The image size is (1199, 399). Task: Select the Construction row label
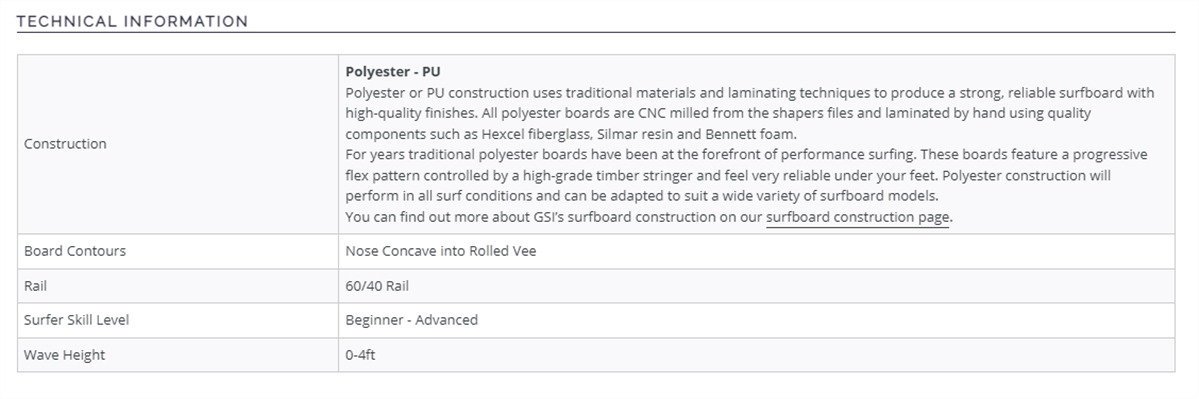click(x=65, y=144)
